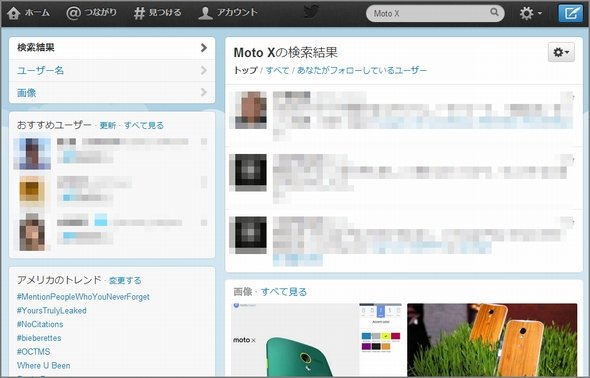Open the second tweet's dark avatar
The height and width of the screenshot is (378, 590).
click(x=248, y=172)
